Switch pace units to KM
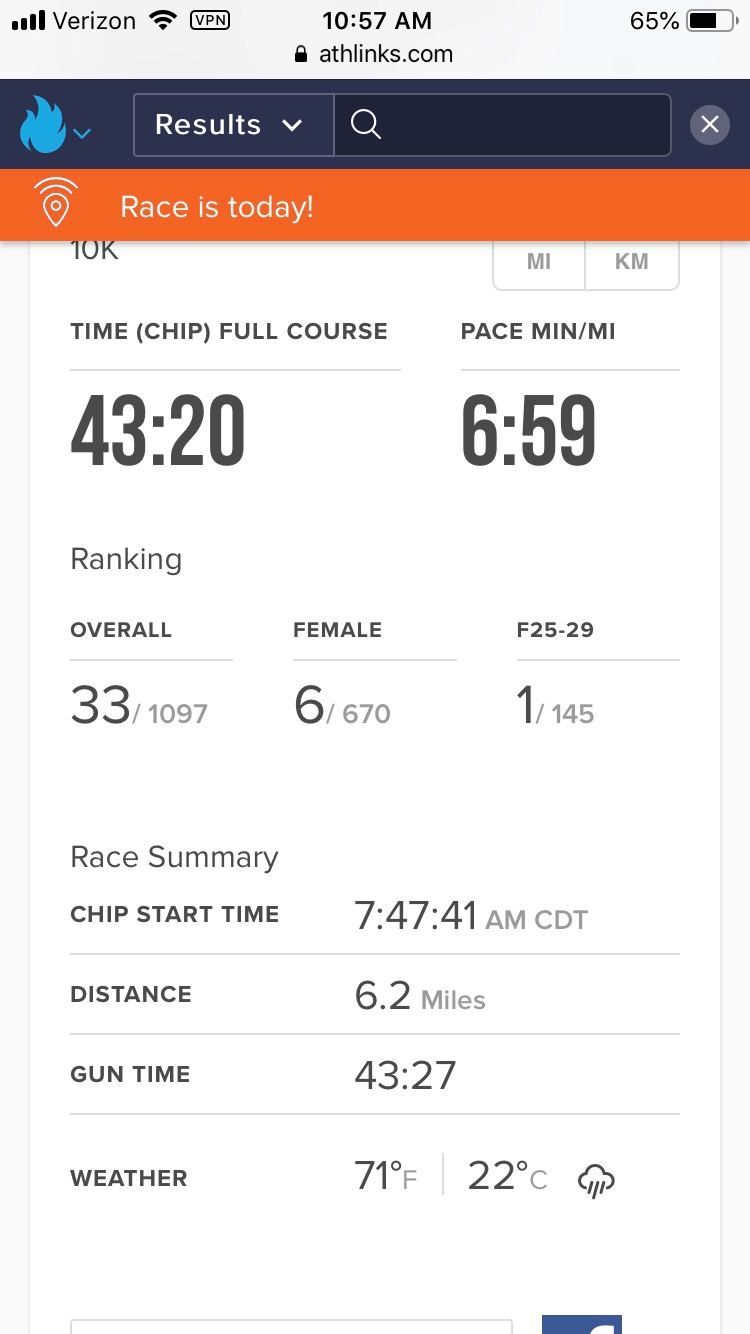This screenshot has height=1334, width=750. coord(632,262)
